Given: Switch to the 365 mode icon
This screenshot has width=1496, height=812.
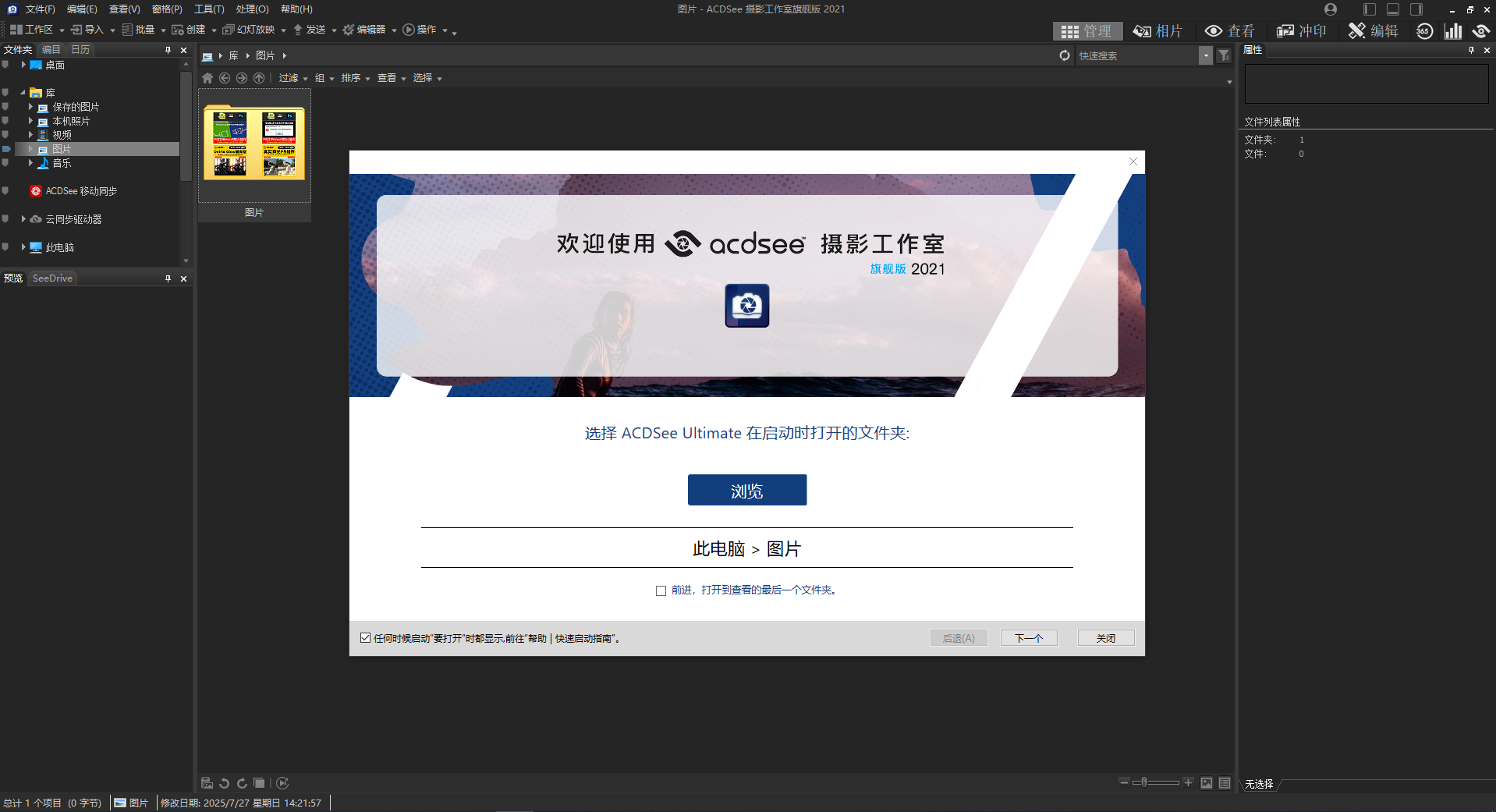Looking at the screenshot, I should point(1424,31).
